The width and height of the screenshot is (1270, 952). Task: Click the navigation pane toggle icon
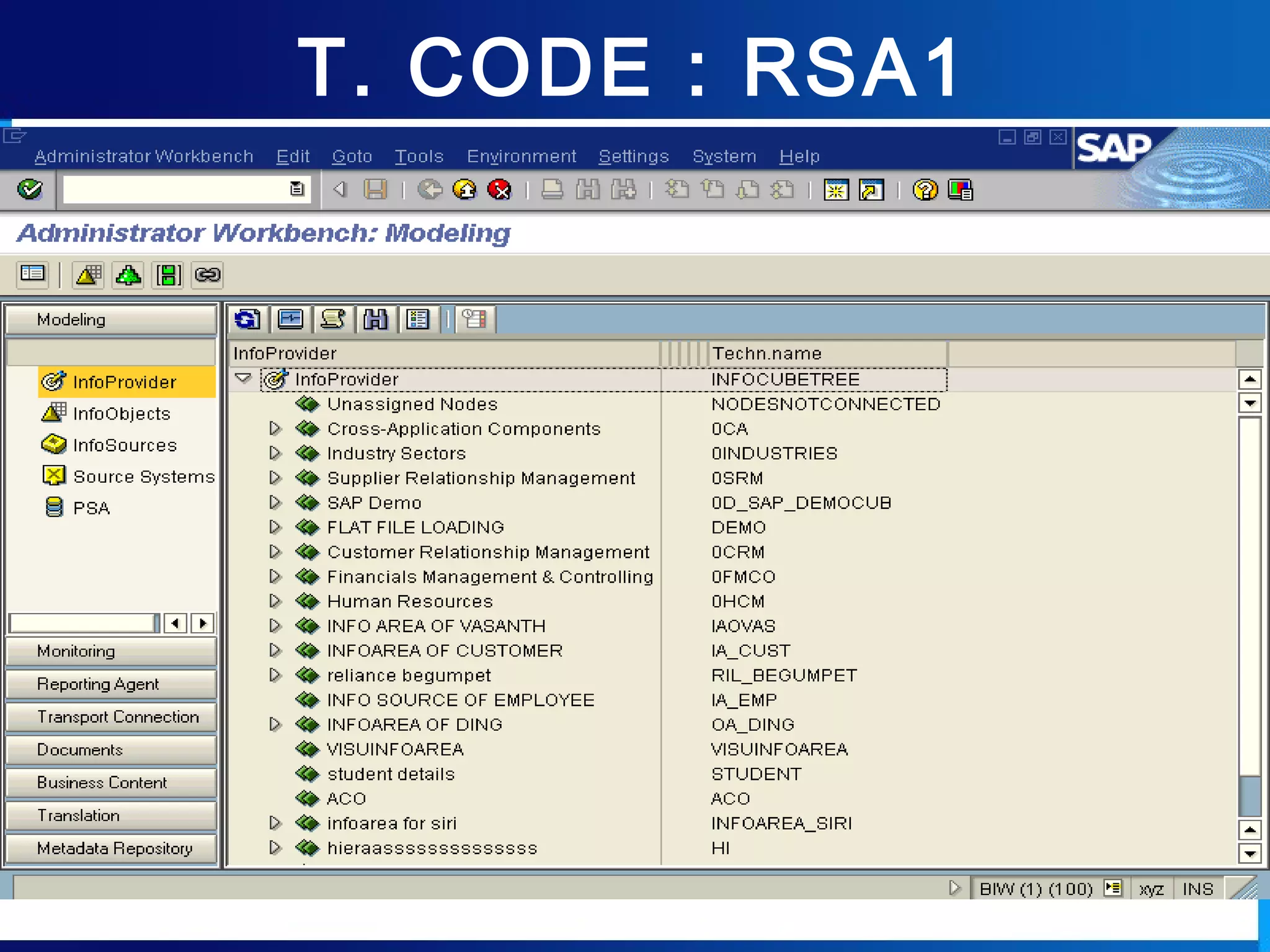(32, 274)
